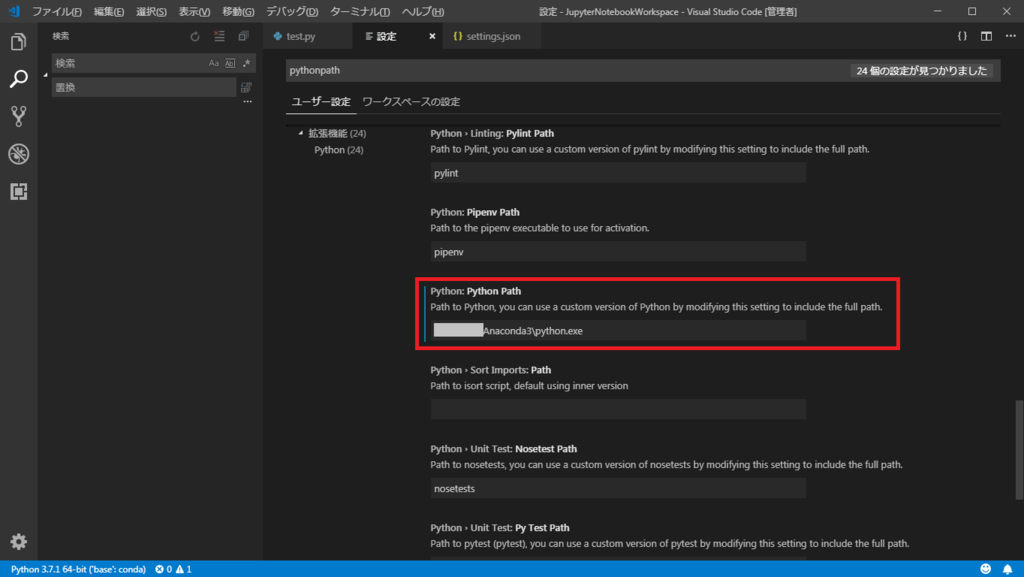Open settings JSON with braces icon

[x=962, y=37]
